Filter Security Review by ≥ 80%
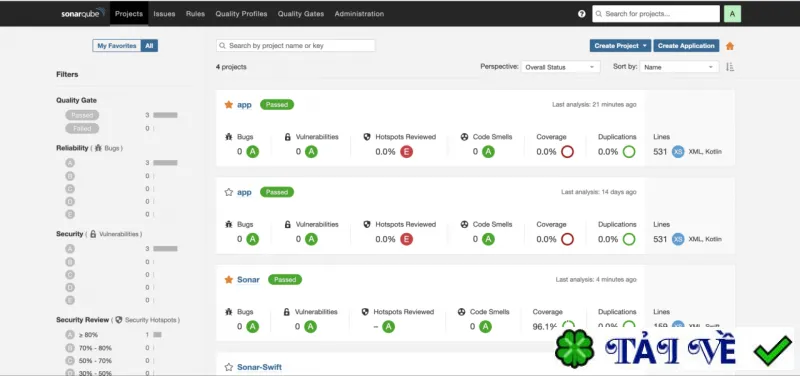The width and height of the screenshot is (800, 376). pos(82,335)
